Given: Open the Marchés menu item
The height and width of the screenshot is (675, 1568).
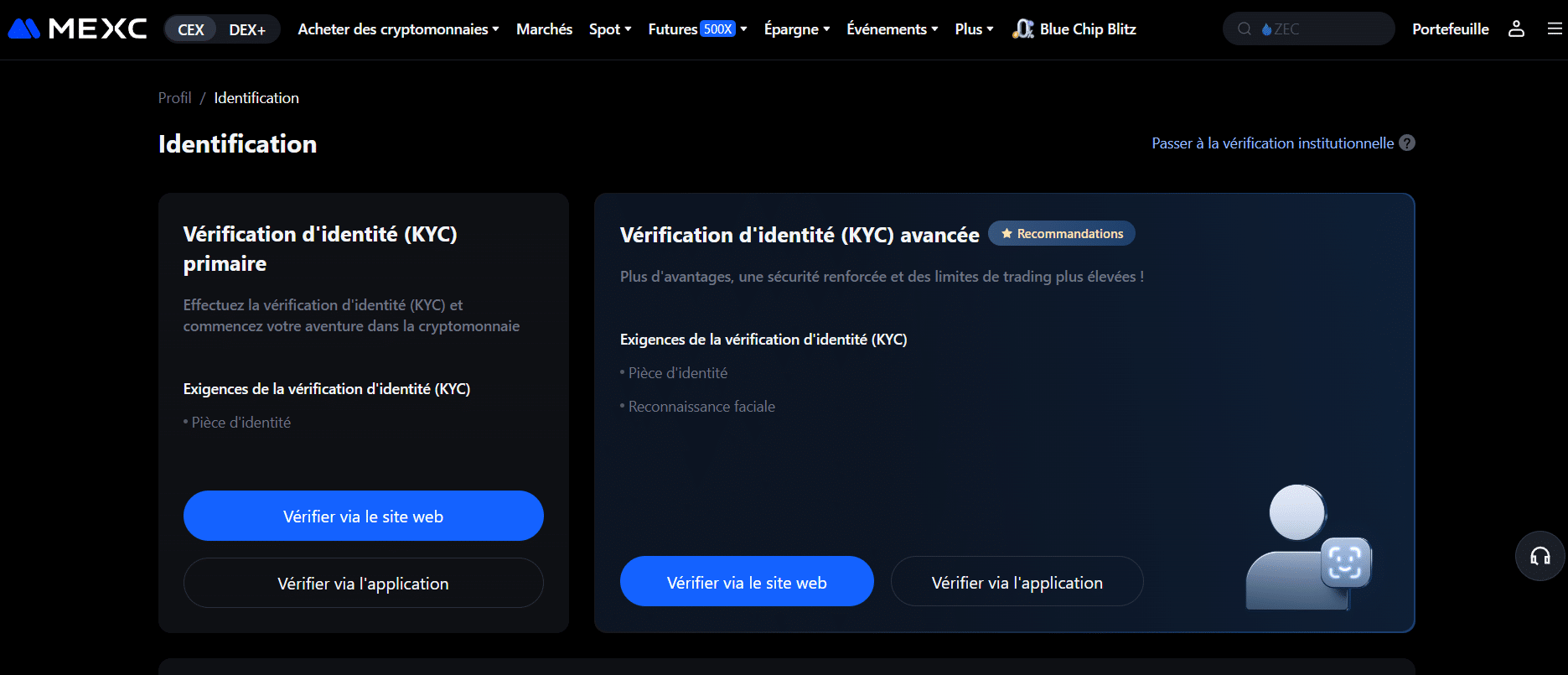Looking at the screenshot, I should point(544,29).
